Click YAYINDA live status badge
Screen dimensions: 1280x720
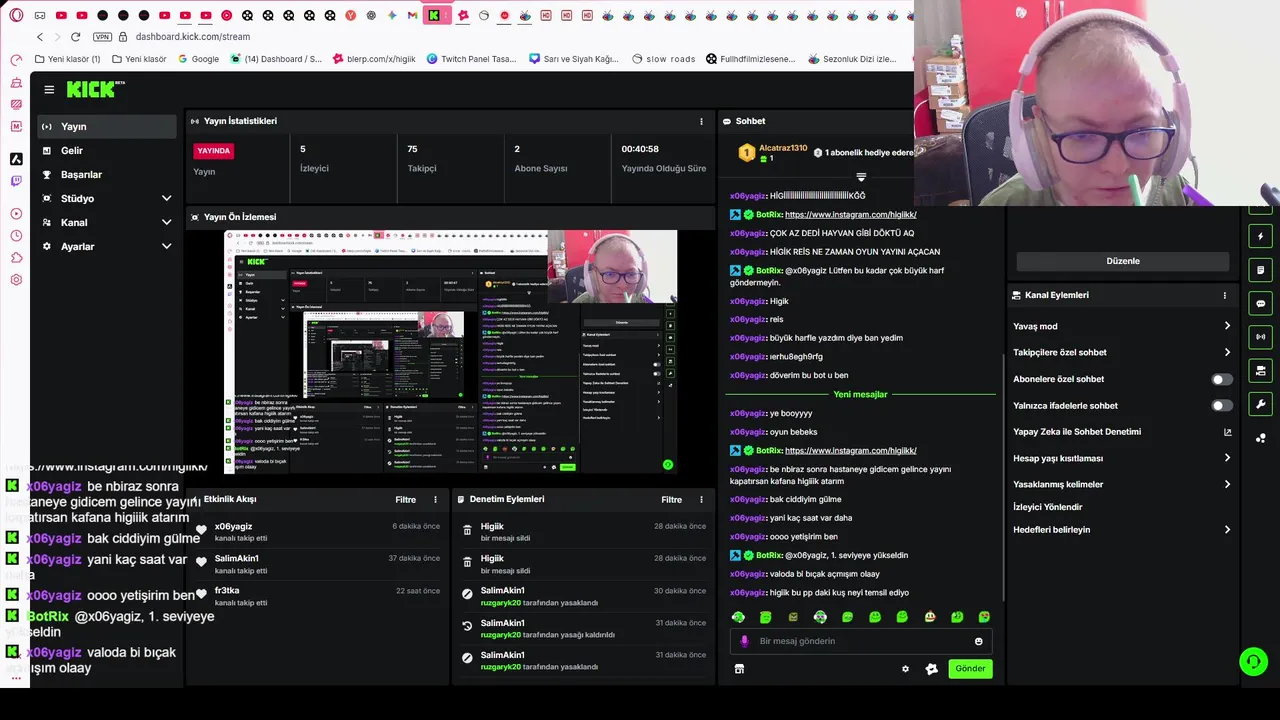214,151
